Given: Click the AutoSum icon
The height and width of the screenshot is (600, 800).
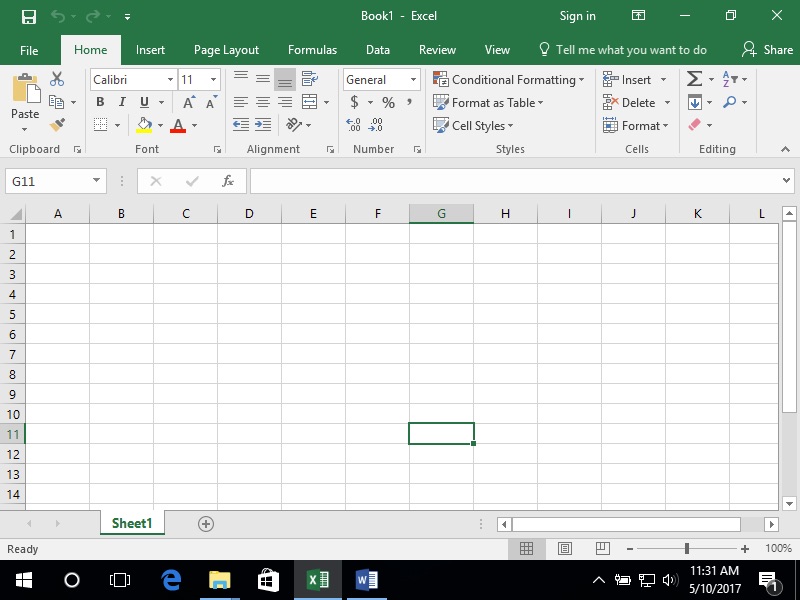Looking at the screenshot, I should (693, 78).
